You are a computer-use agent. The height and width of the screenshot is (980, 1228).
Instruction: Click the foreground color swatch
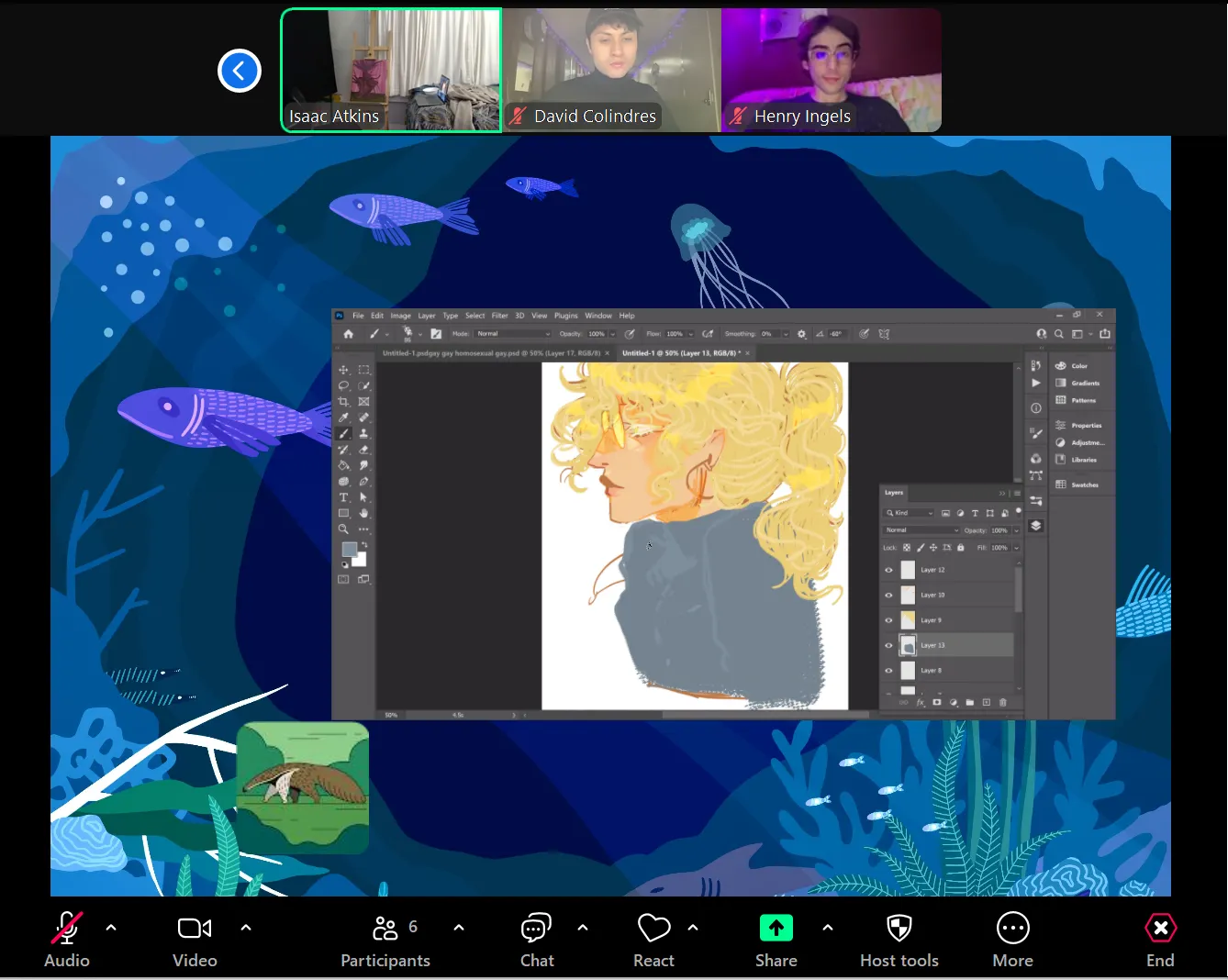click(x=349, y=550)
